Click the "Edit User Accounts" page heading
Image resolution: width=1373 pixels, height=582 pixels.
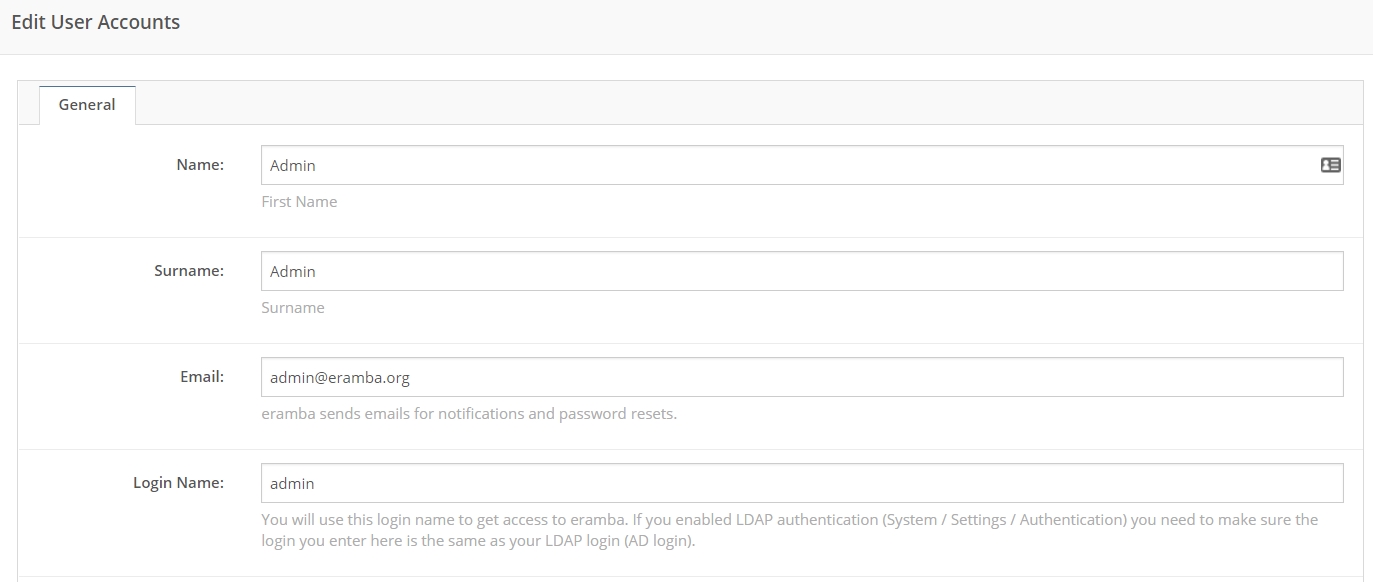[x=96, y=22]
